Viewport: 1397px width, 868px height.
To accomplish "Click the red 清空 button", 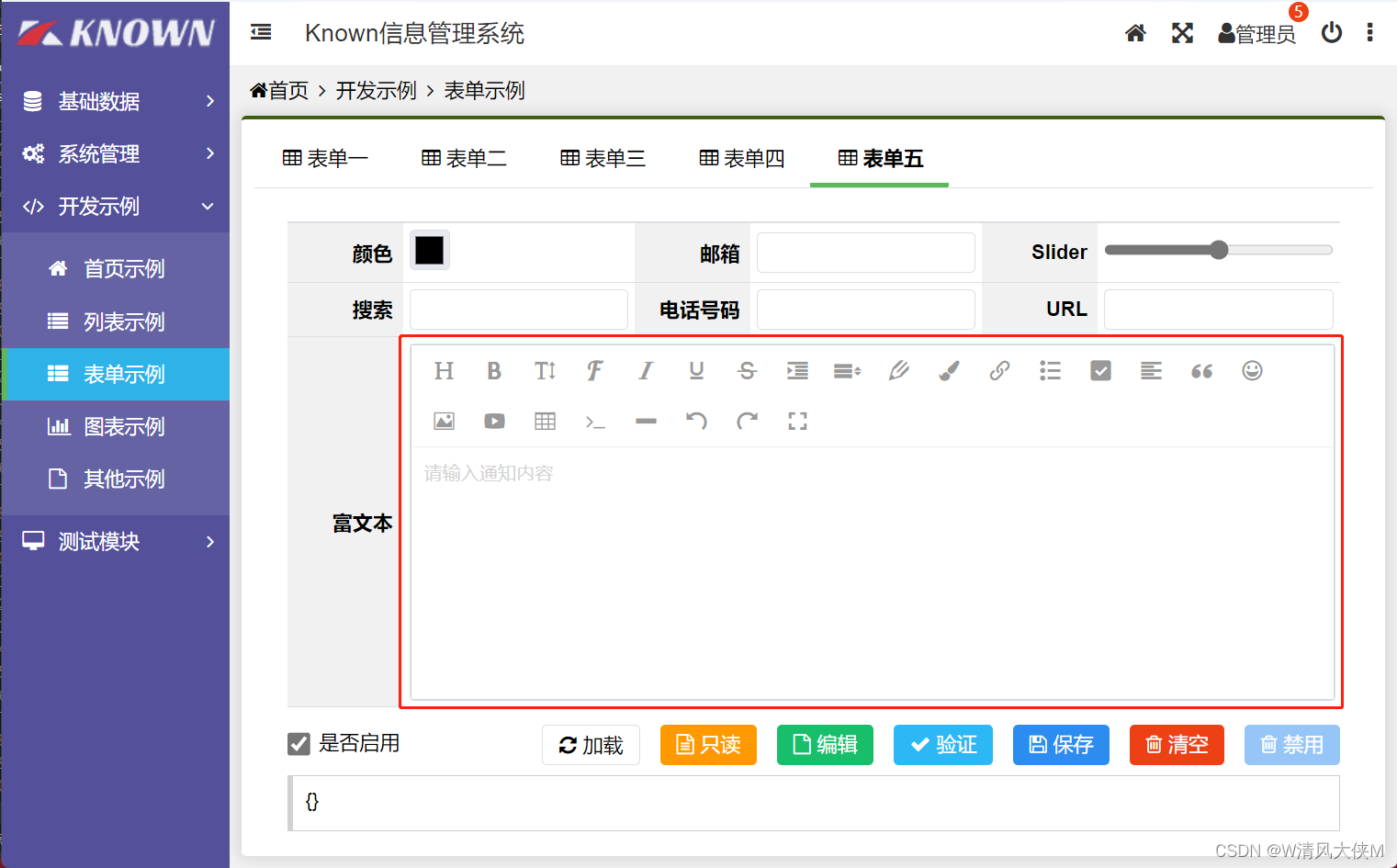I will pyautogui.click(x=1177, y=745).
